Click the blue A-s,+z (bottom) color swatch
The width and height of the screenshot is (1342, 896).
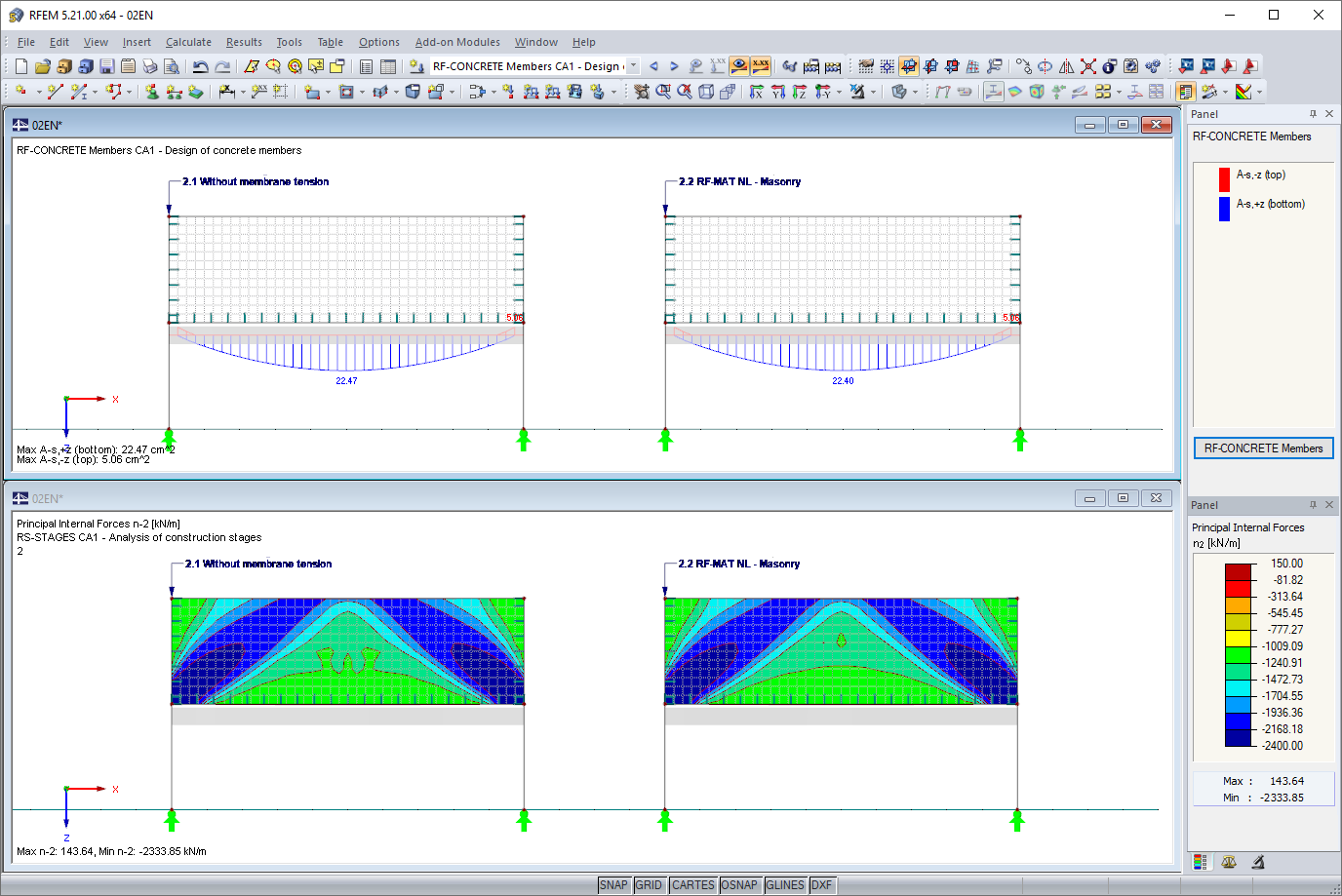1224,209
